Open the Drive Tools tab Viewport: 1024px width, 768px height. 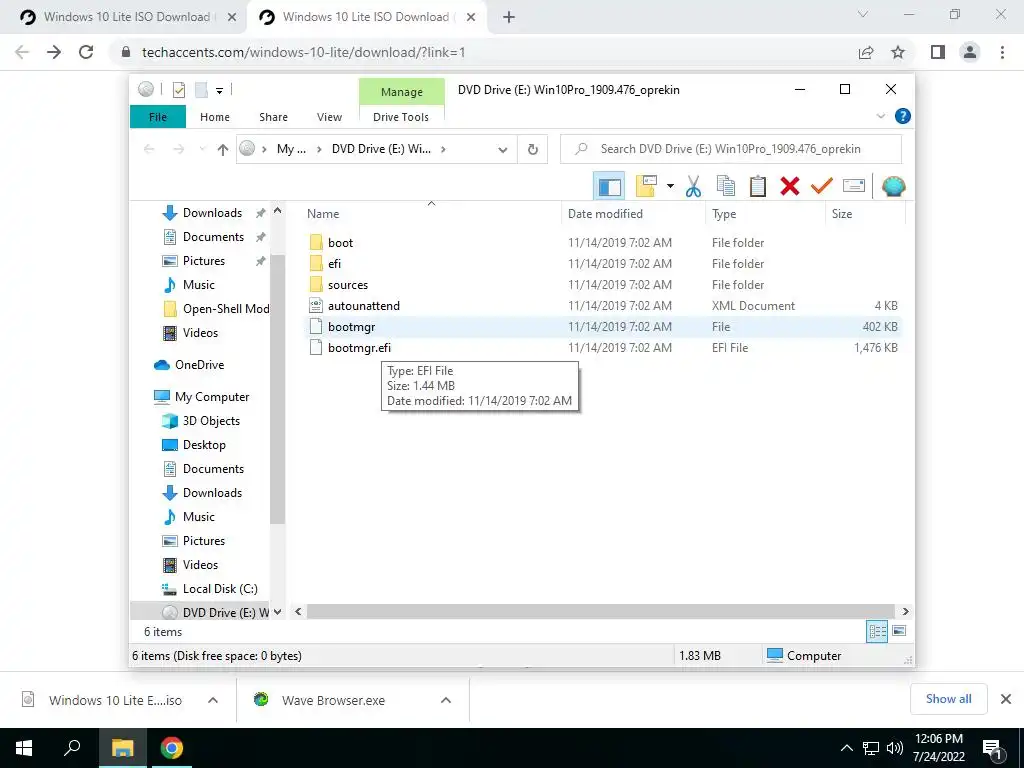401,117
